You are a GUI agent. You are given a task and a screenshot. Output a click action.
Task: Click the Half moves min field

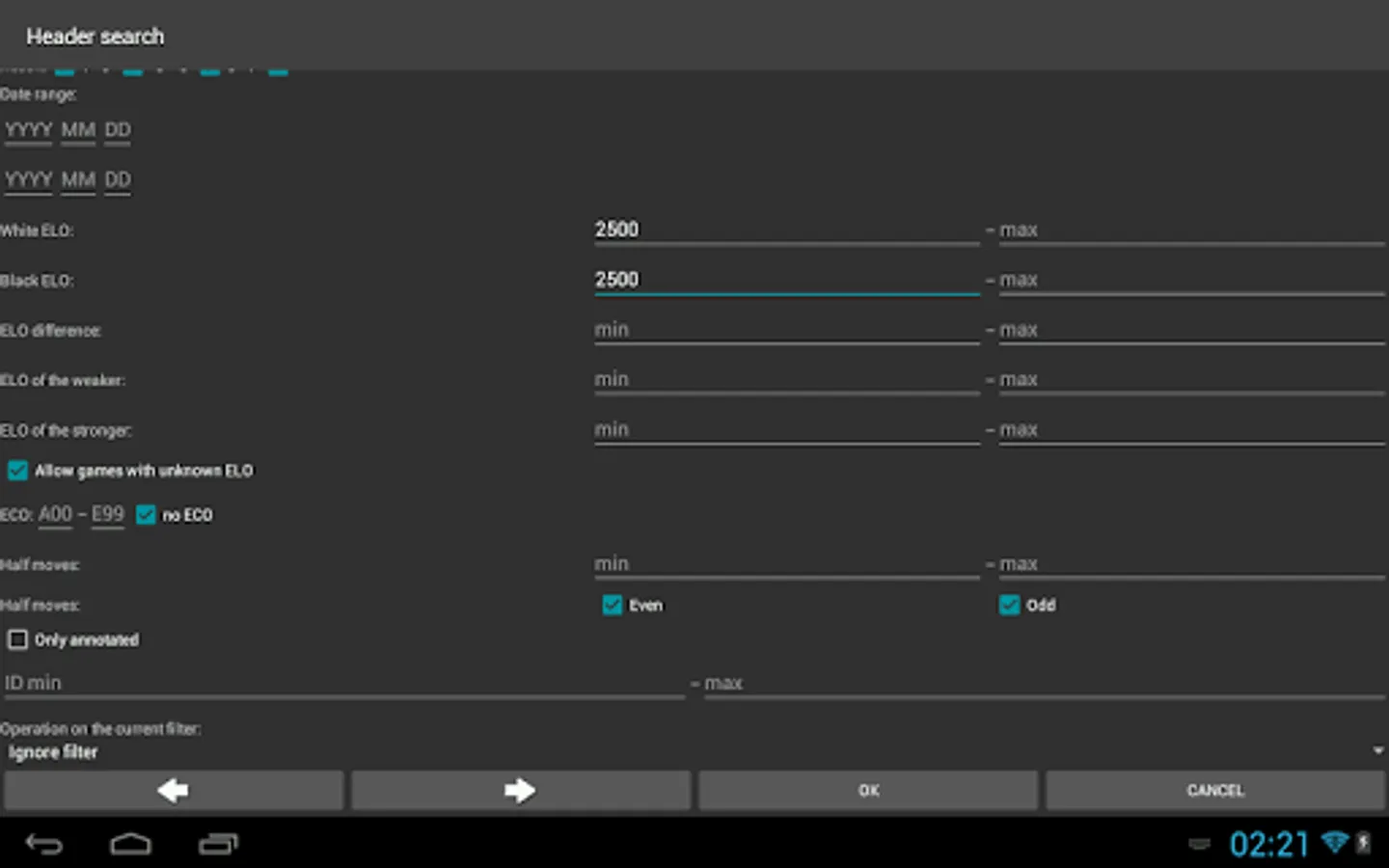coord(786,564)
